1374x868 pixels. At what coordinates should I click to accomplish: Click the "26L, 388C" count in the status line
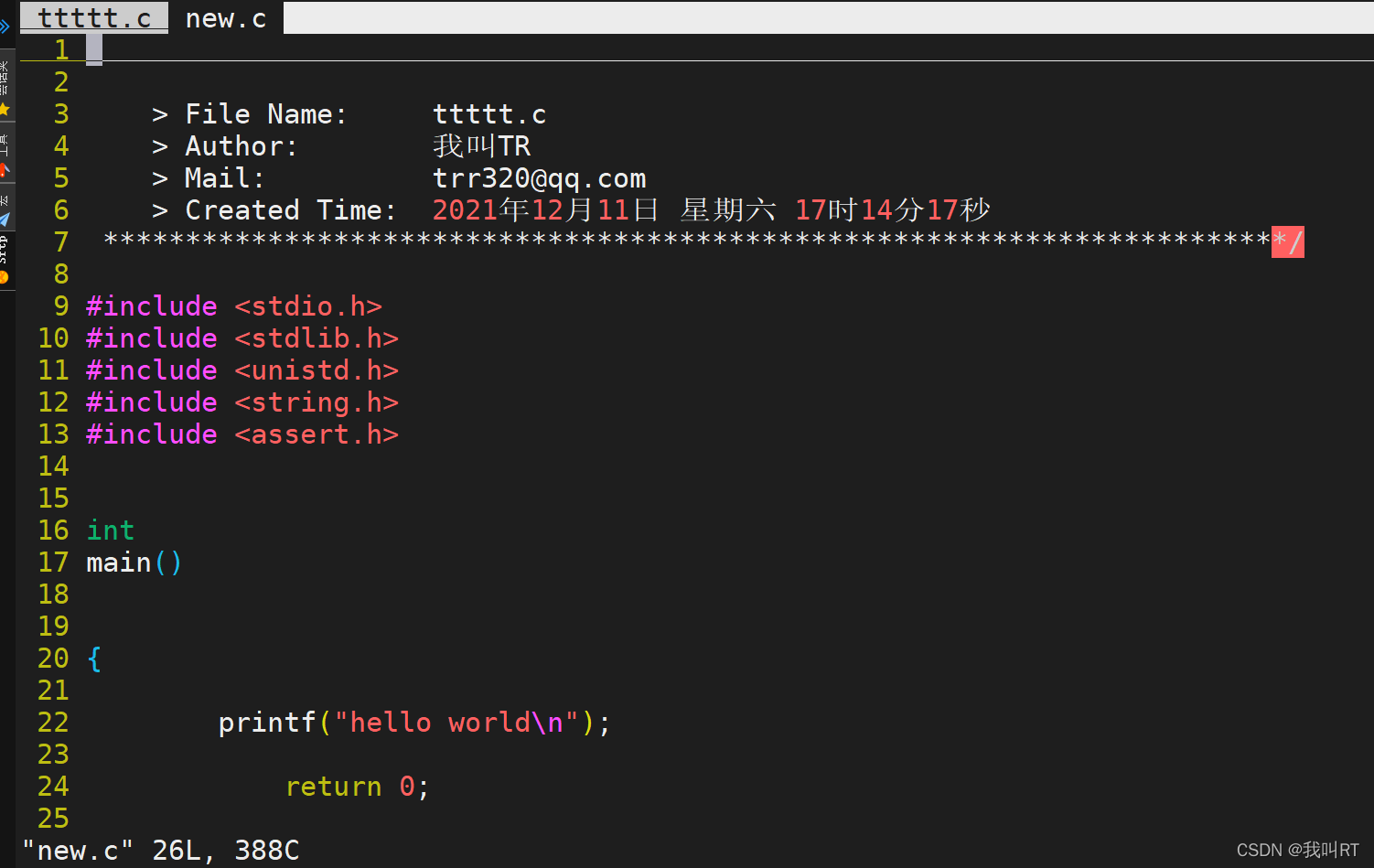point(226,851)
